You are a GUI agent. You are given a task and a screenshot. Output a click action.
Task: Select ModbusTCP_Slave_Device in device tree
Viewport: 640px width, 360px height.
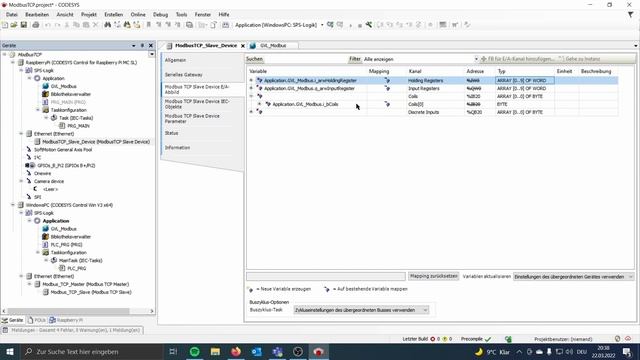click(x=96, y=142)
